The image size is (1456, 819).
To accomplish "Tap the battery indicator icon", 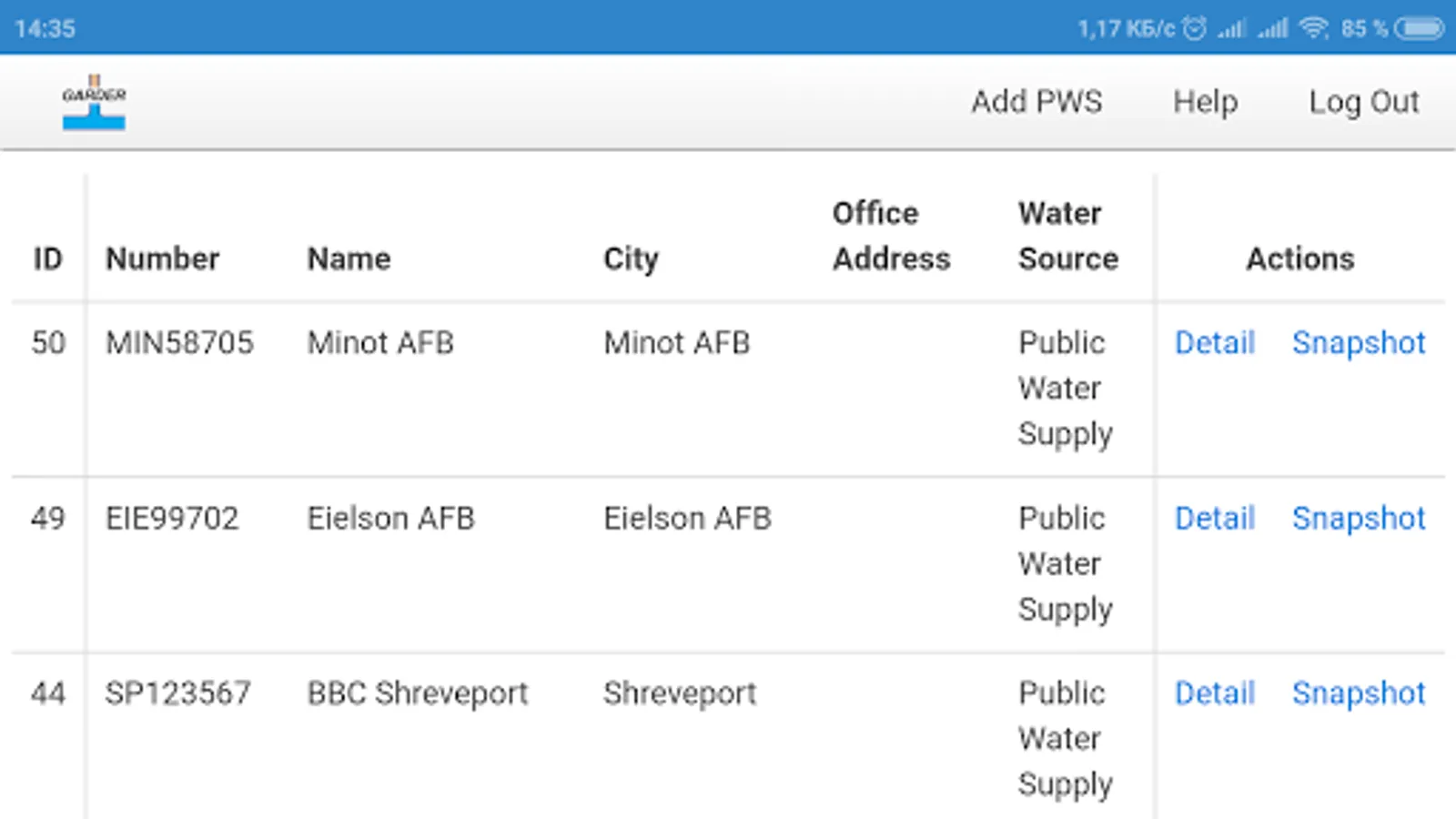I will click(x=1419, y=28).
